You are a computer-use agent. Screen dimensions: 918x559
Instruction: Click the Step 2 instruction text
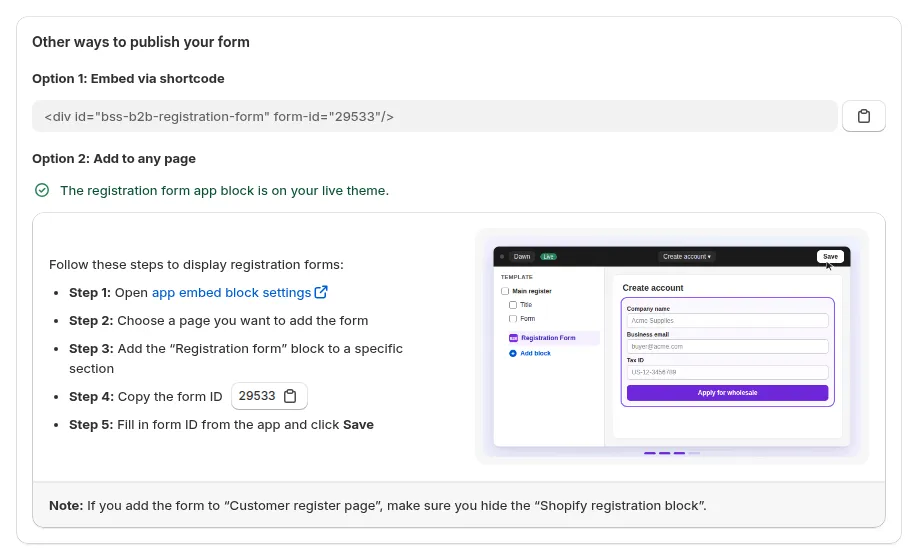(218, 321)
